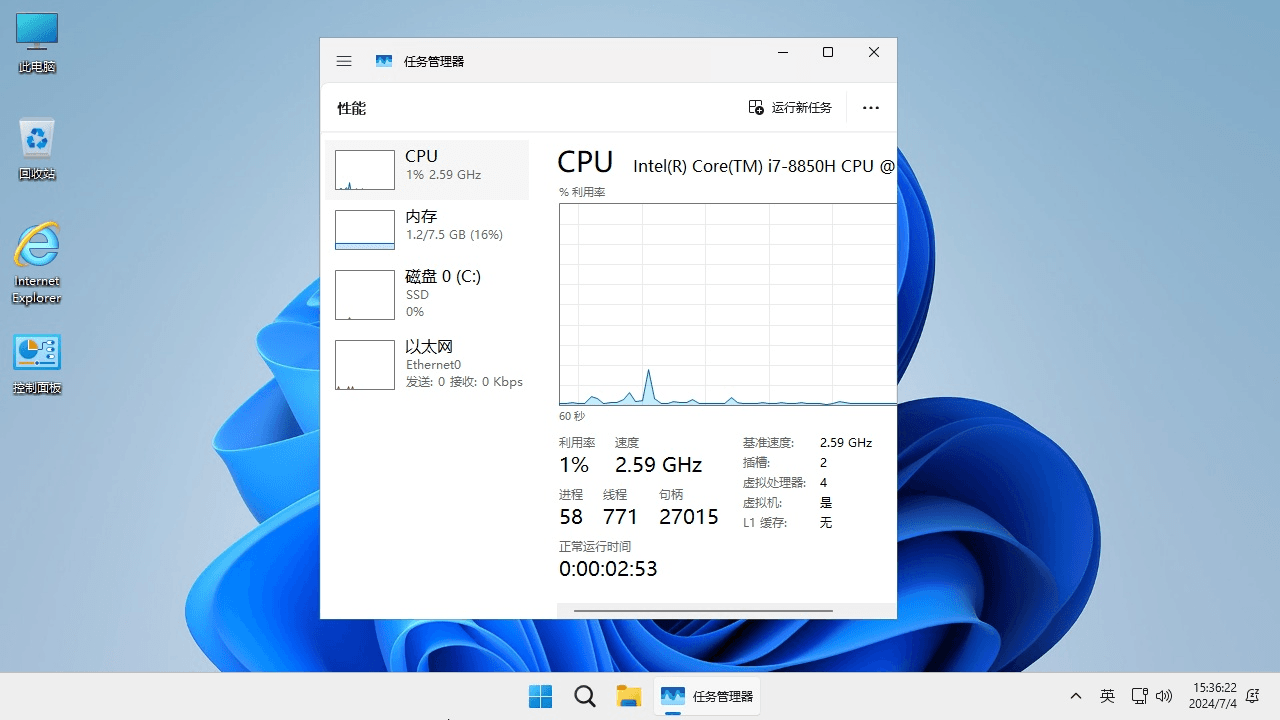Viewport: 1280px width, 720px height.
Task: Click the speaker icon in system tray
Action: (x=1165, y=695)
